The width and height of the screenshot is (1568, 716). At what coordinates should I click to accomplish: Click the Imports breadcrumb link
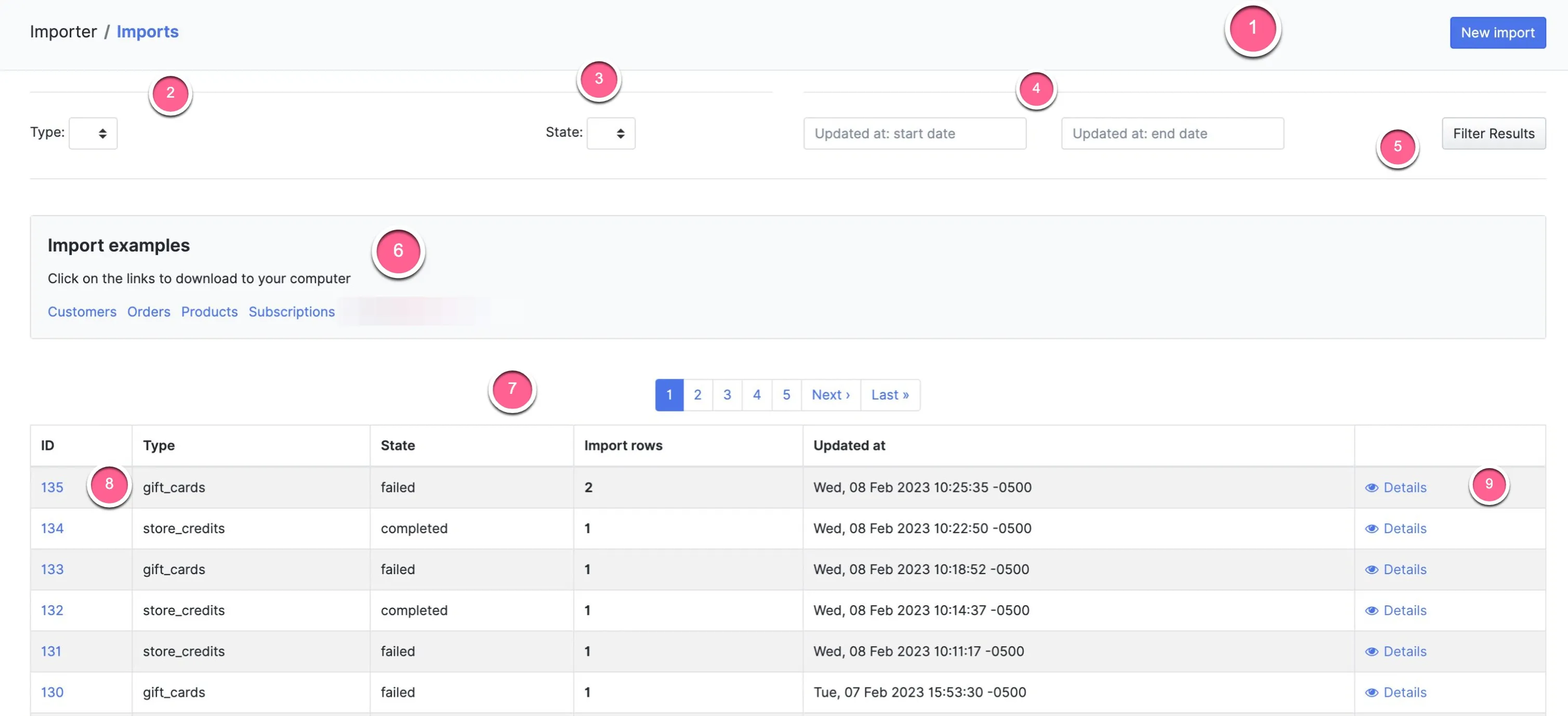coord(147,32)
